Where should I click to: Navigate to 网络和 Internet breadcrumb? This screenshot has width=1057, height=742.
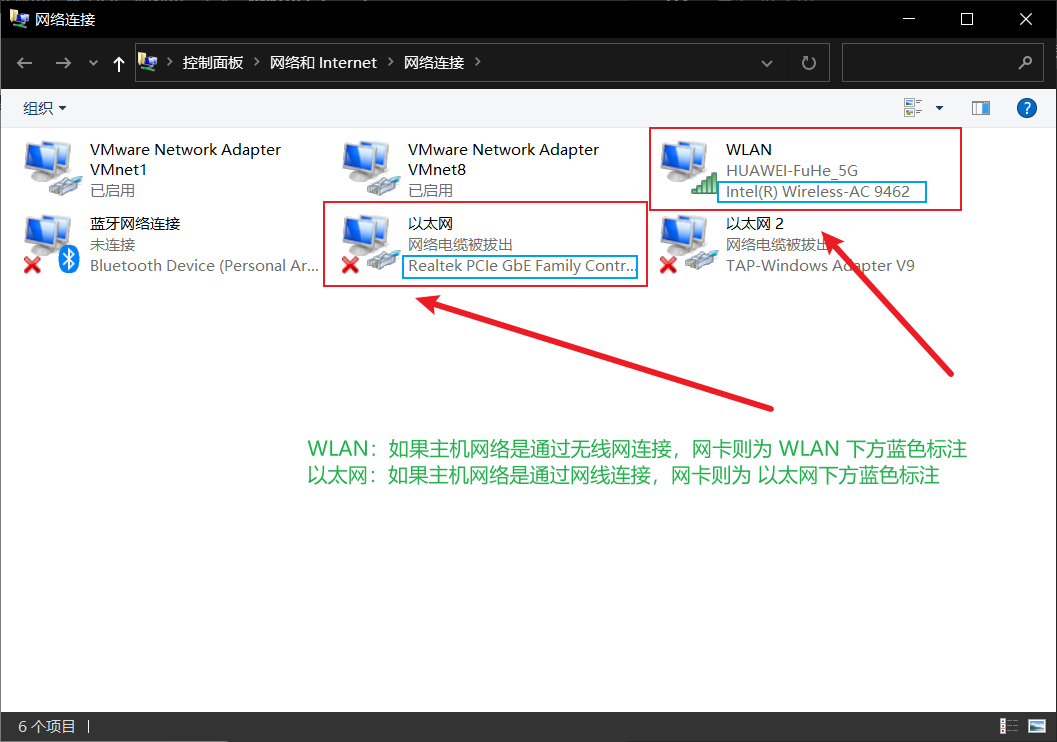pyautogui.click(x=323, y=63)
